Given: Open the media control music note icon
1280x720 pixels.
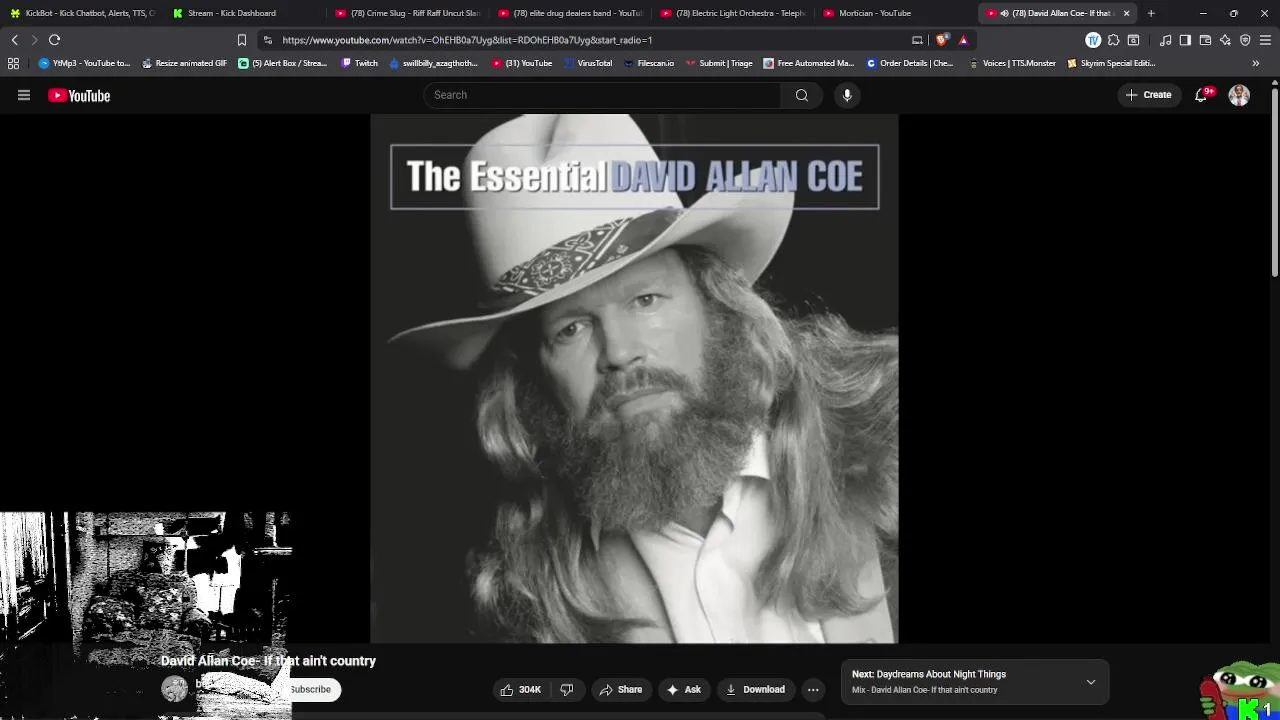Looking at the screenshot, I should tap(1165, 40).
